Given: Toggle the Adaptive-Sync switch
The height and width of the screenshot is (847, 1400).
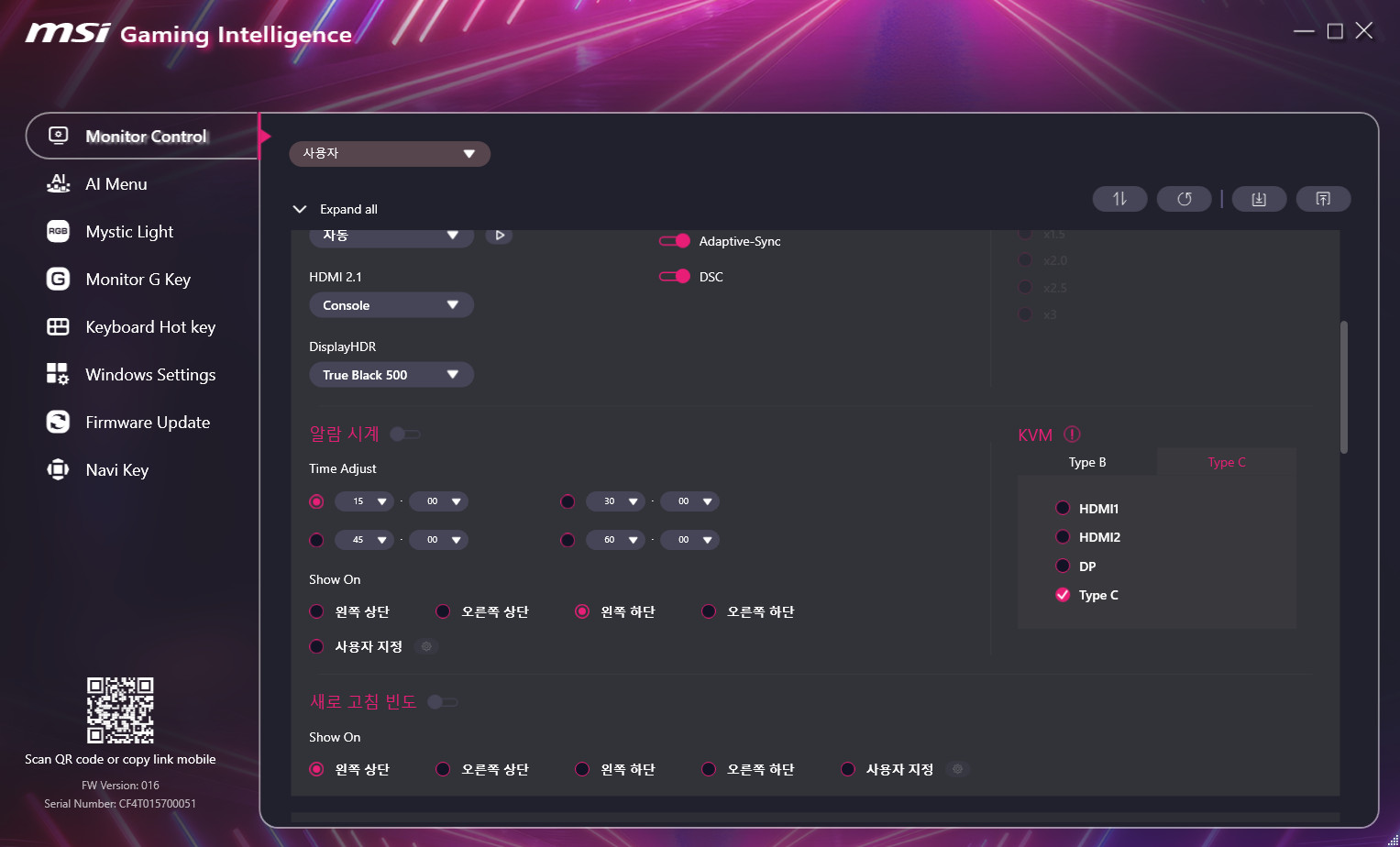Looking at the screenshot, I should (x=675, y=241).
